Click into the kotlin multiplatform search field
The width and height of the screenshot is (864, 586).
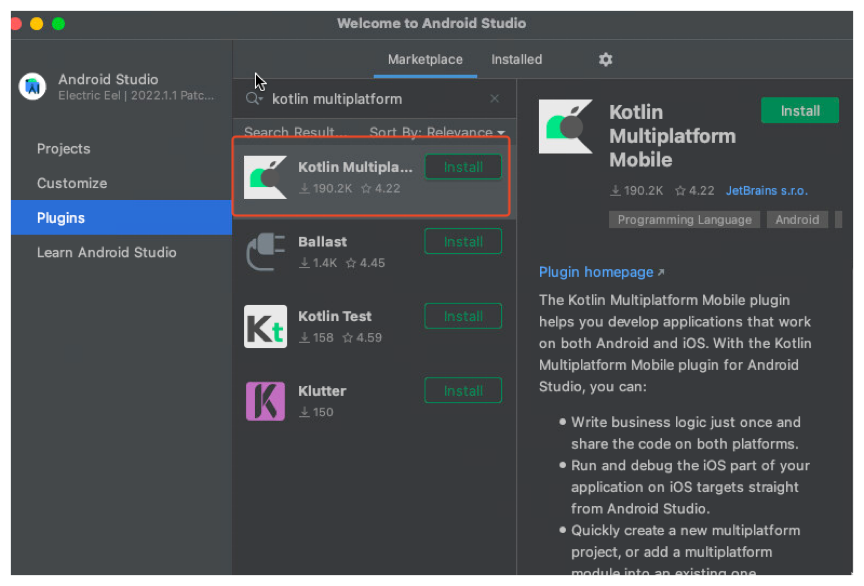point(377,99)
